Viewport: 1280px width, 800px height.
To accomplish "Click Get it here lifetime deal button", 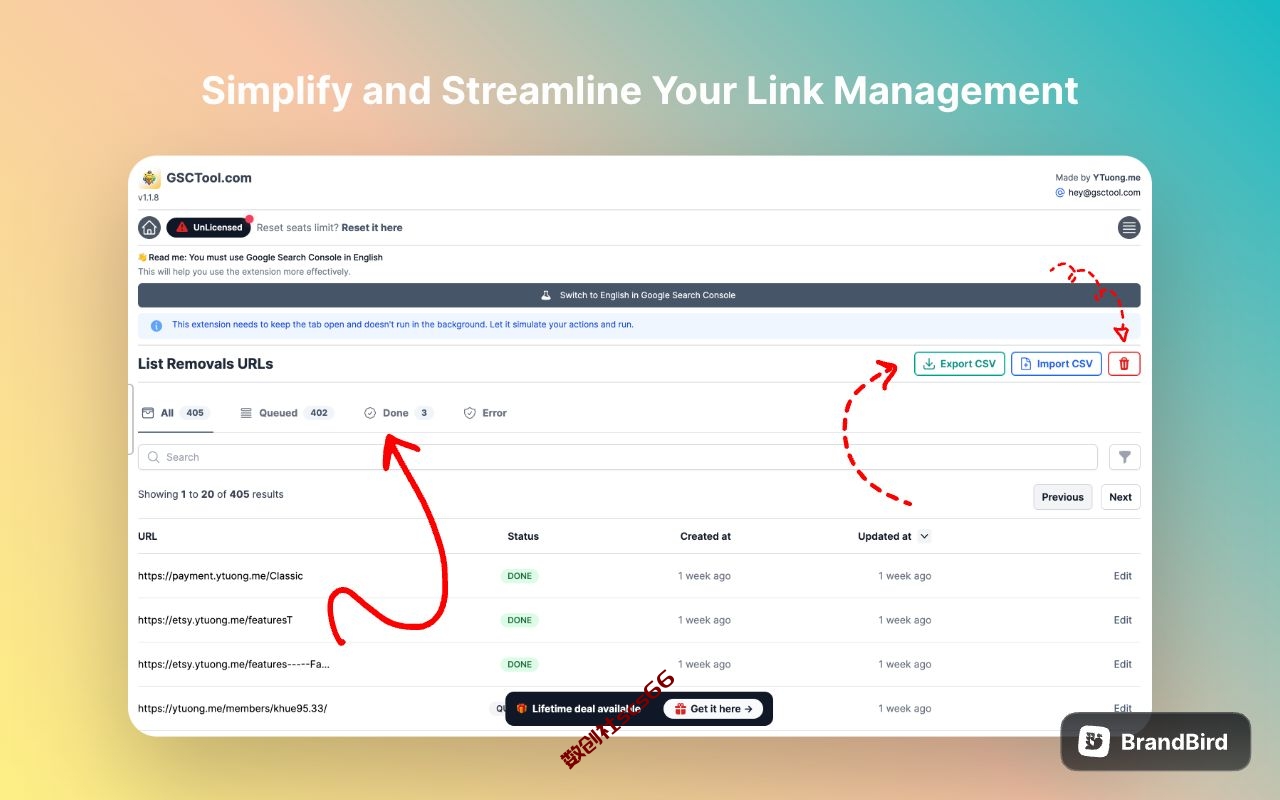I will click(x=714, y=709).
